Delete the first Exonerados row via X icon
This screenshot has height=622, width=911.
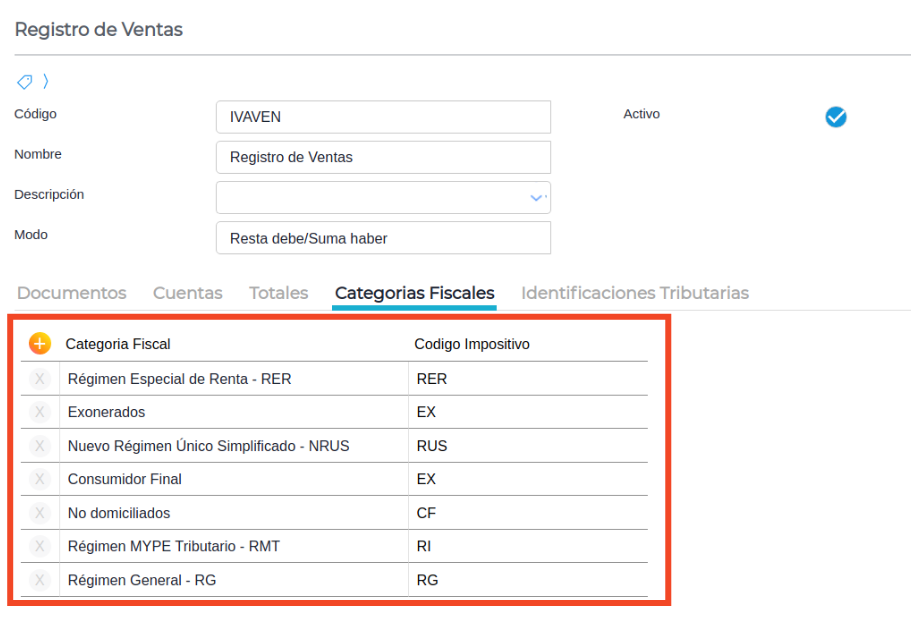(40, 412)
